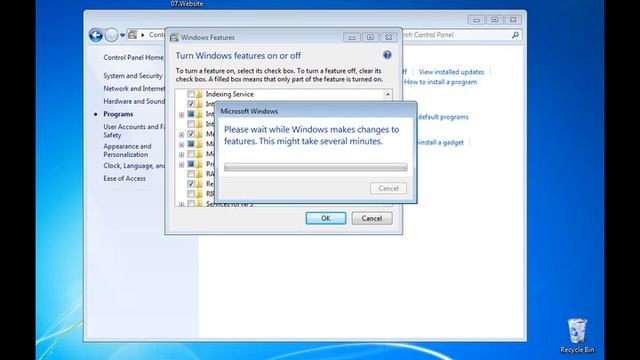This screenshot has width=640, height=360.
Task: Click the Control Panel forward arrow button
Action: (111, 35)
